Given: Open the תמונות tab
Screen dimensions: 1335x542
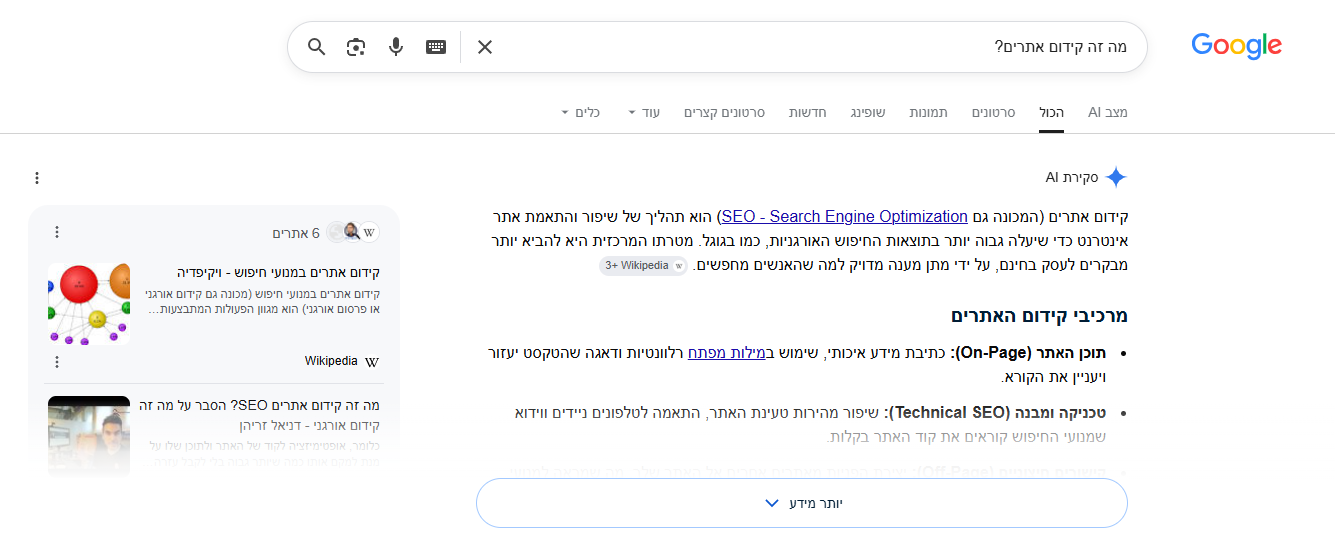Looking at the screenshot, I should pos(928,112).
